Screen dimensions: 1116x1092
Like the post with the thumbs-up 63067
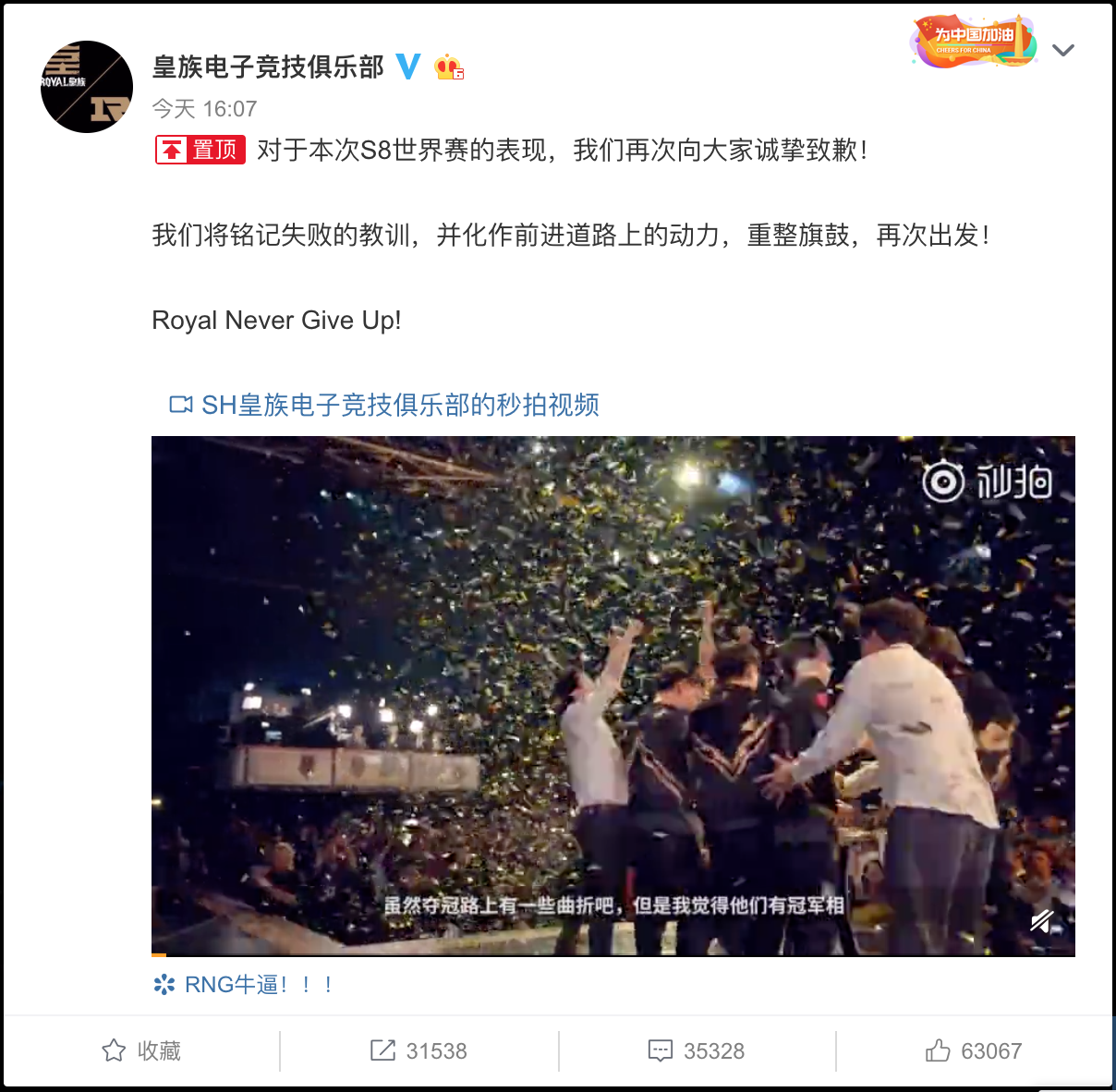tap(974, 1051)
